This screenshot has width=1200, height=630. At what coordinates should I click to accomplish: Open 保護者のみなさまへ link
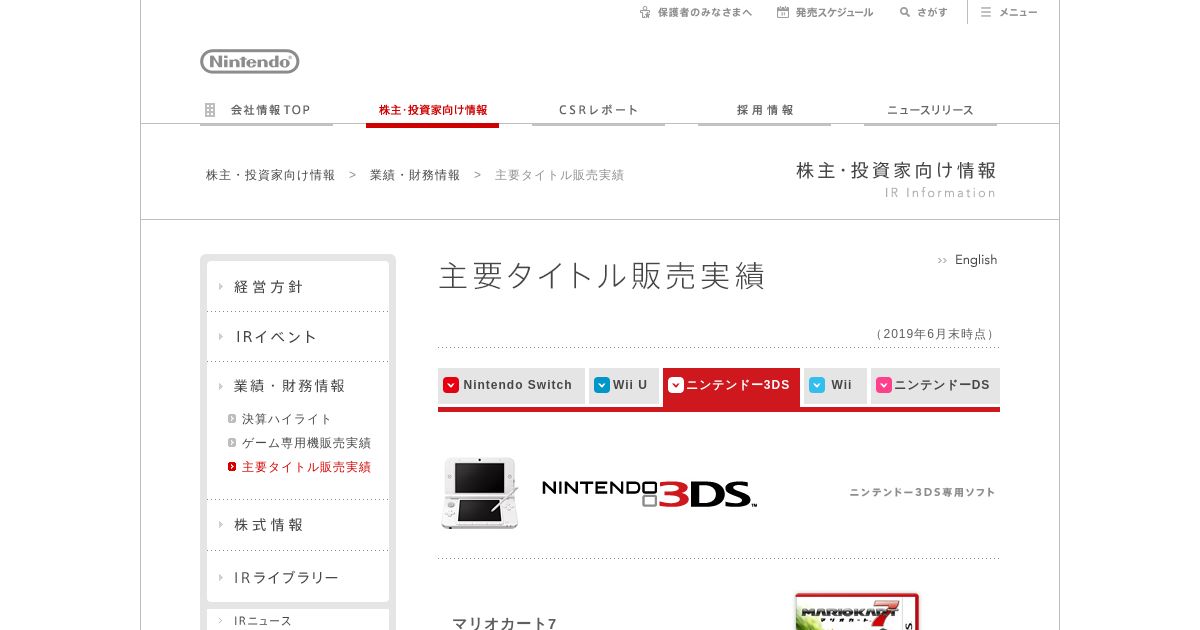click(x=696, y=12)
